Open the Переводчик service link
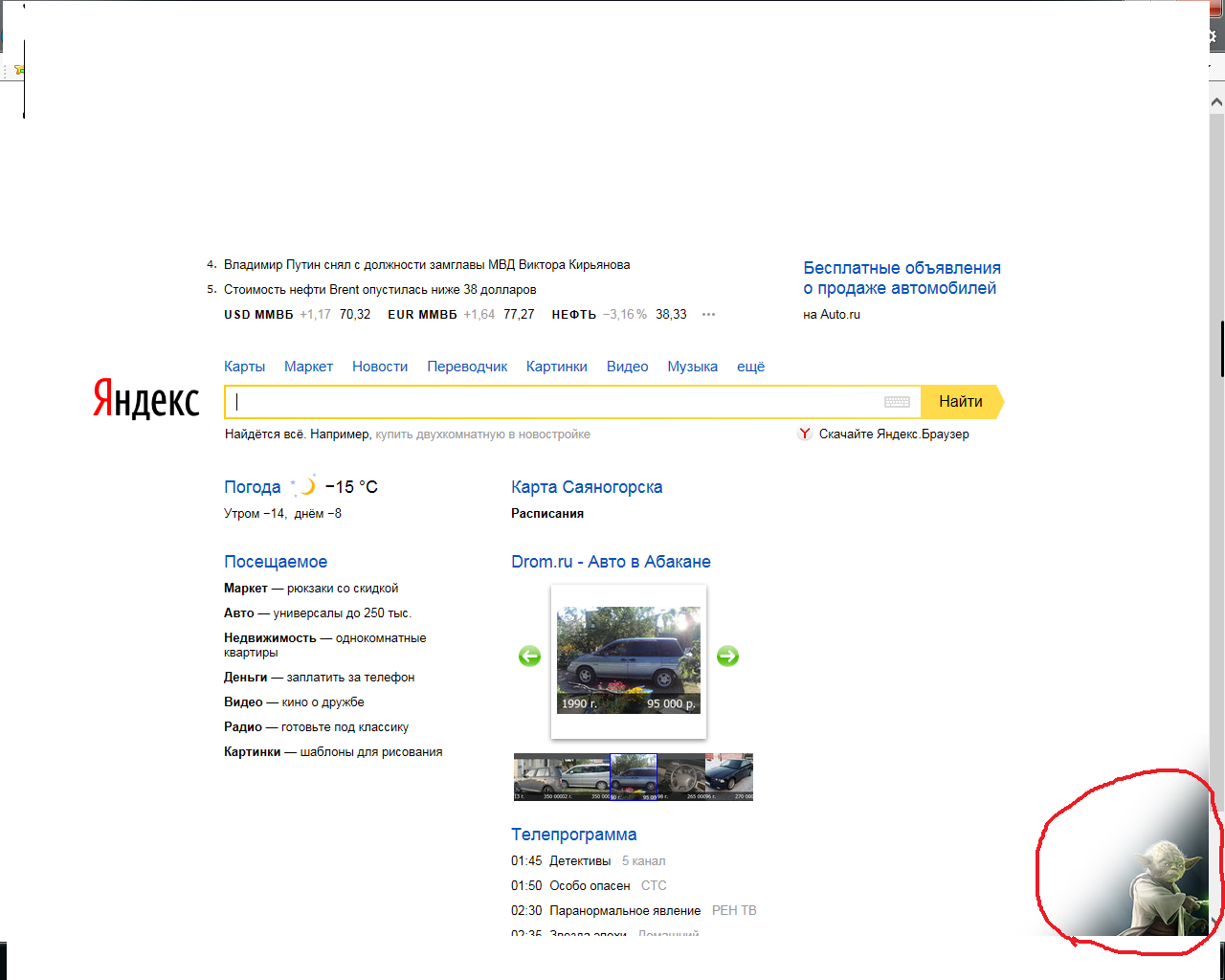The image size is (1225, 980). pyautogui.click(x=467, y=367)
